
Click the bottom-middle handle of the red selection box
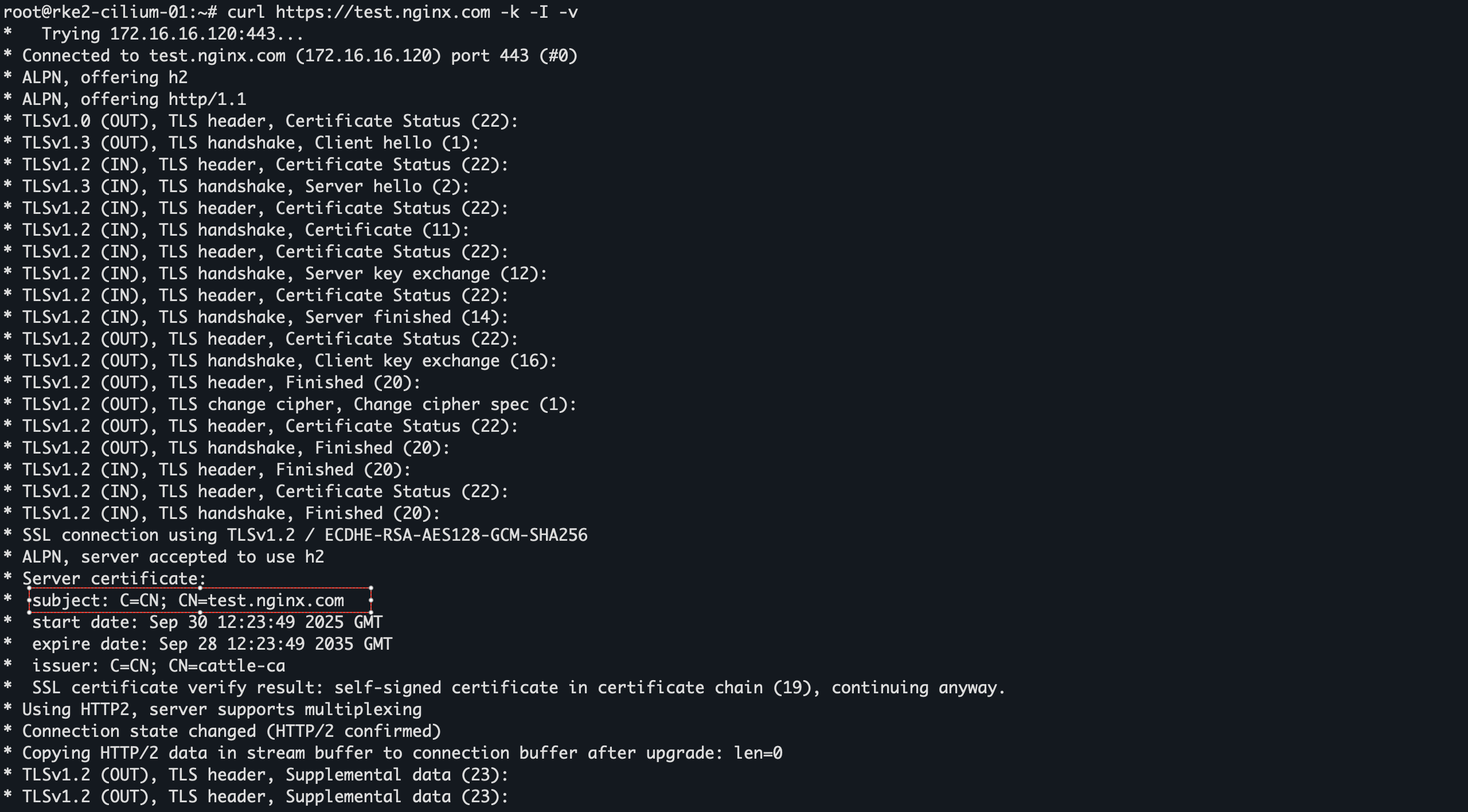coord(200,612)
